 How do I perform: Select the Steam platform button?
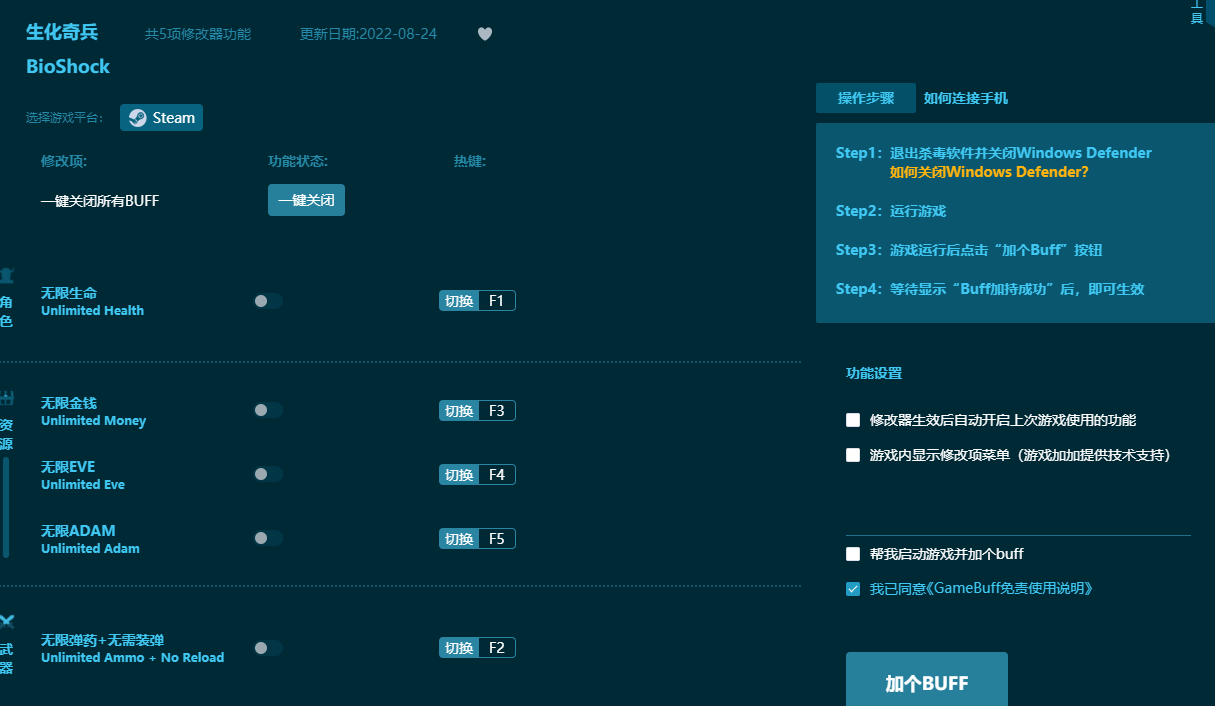162,118
